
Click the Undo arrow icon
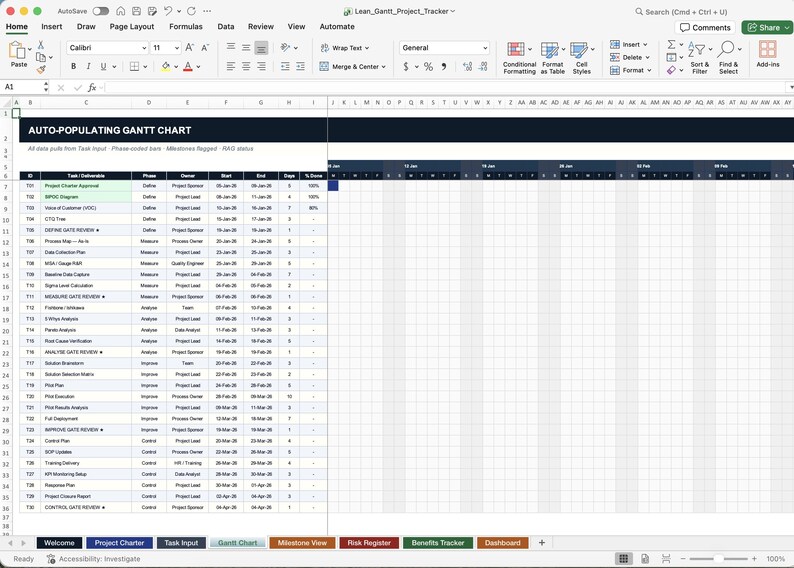pyautogui.click(x=168, y=11)
